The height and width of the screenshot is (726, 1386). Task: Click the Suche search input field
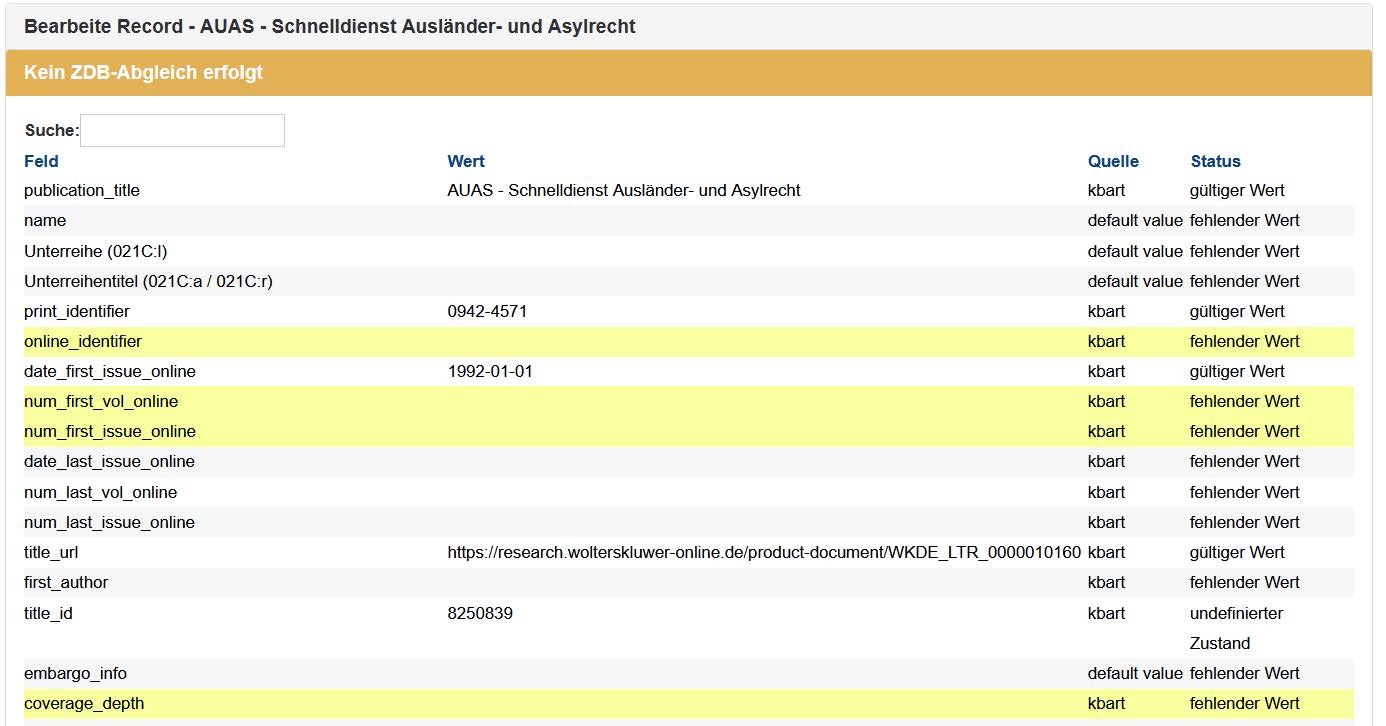tap(182, 130)
